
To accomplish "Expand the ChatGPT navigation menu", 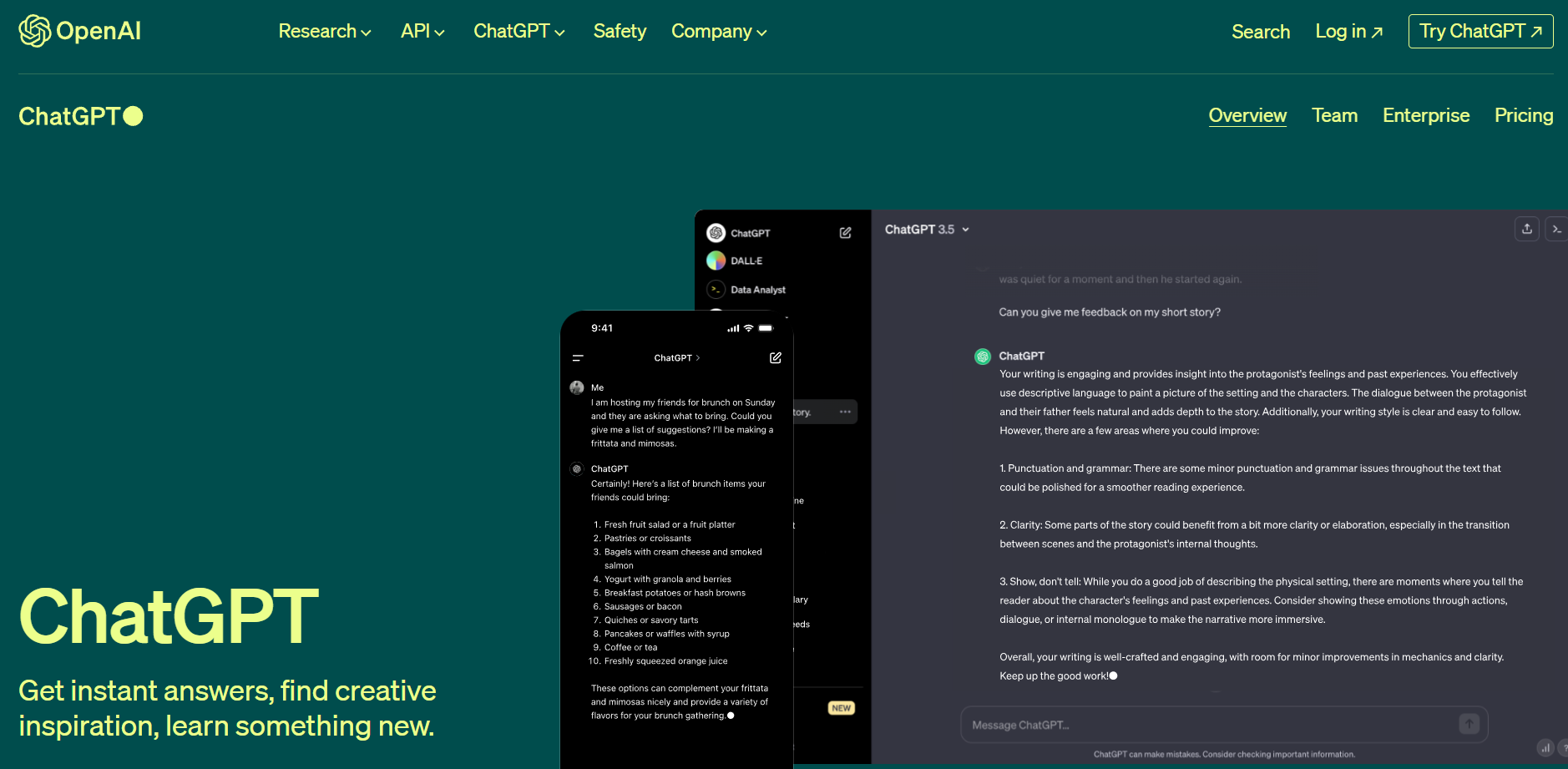I will click(x=519, y=32).
